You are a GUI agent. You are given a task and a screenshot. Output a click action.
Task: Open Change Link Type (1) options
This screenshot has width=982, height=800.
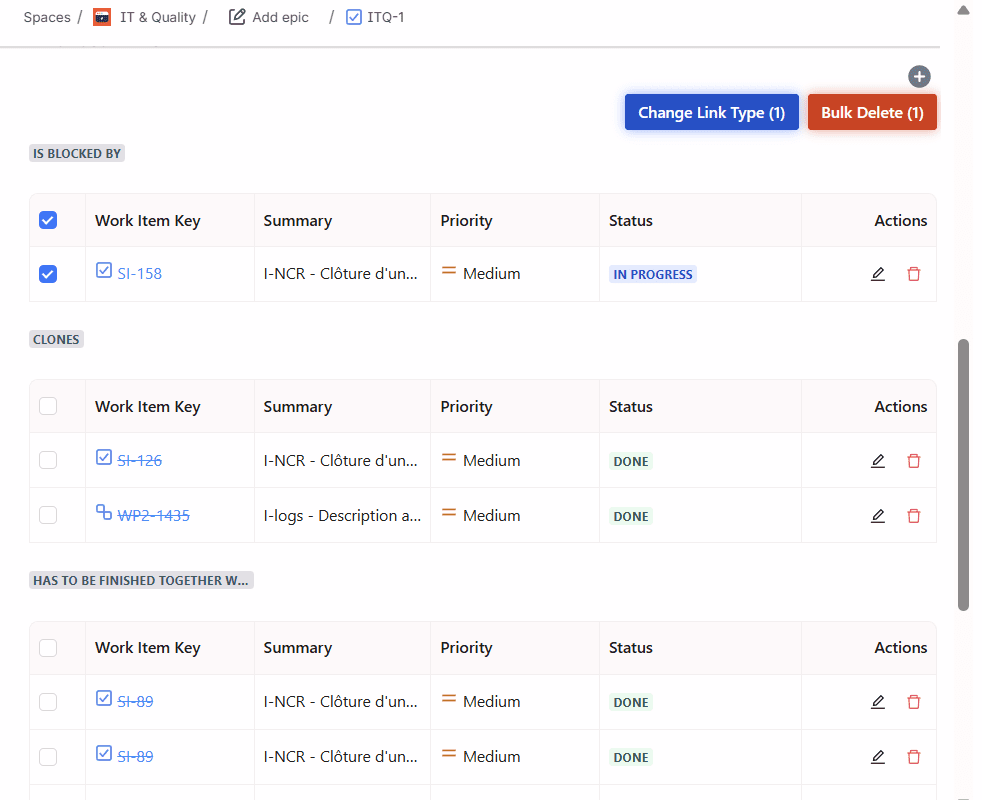[711, 113]
